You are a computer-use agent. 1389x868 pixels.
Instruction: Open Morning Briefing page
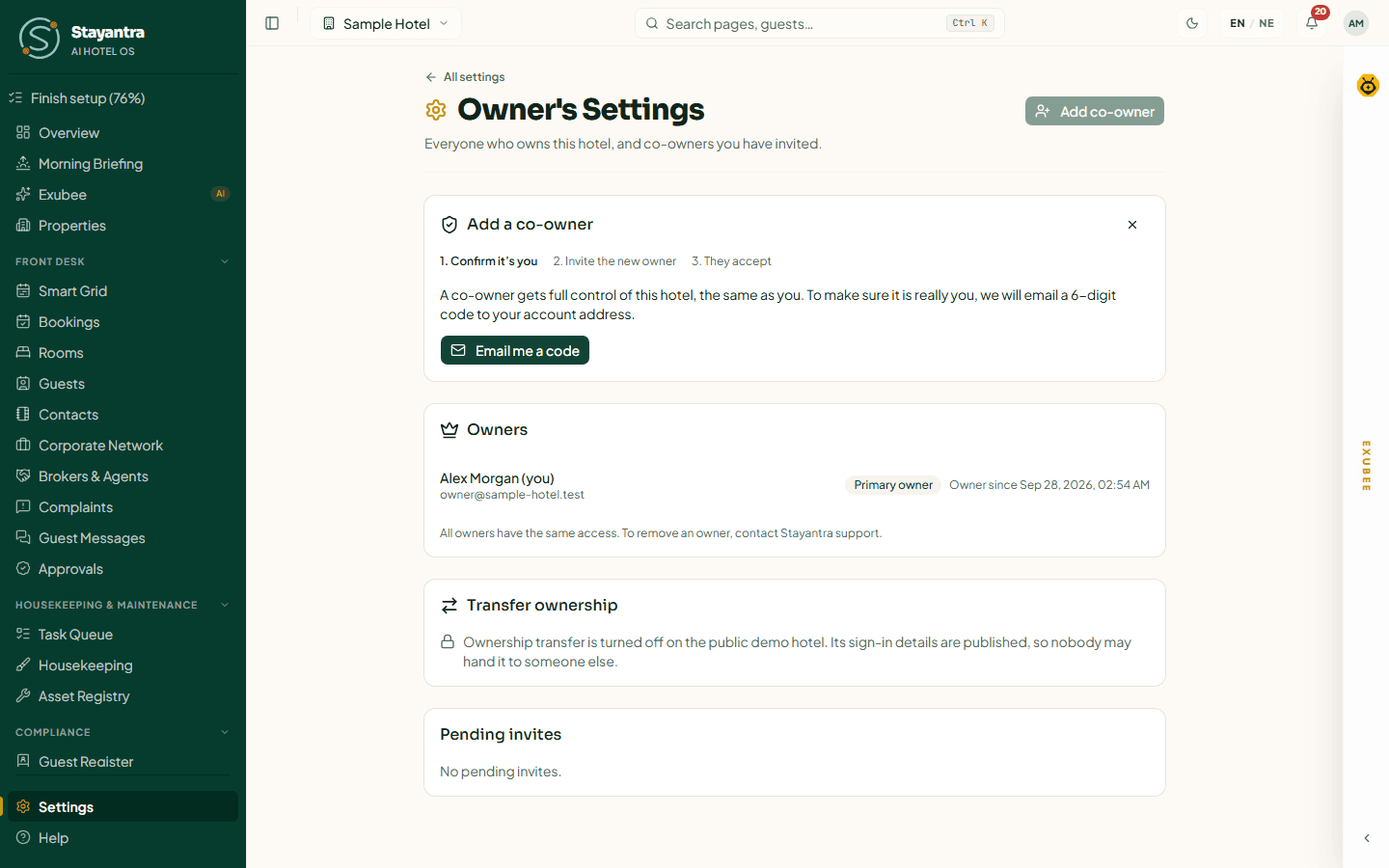123,164
